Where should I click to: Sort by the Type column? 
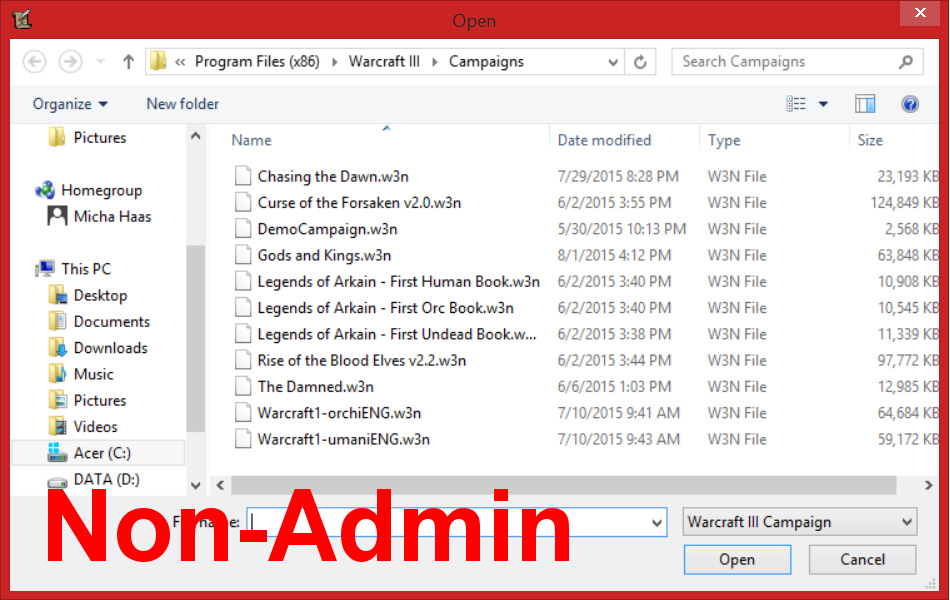point(724,141)
